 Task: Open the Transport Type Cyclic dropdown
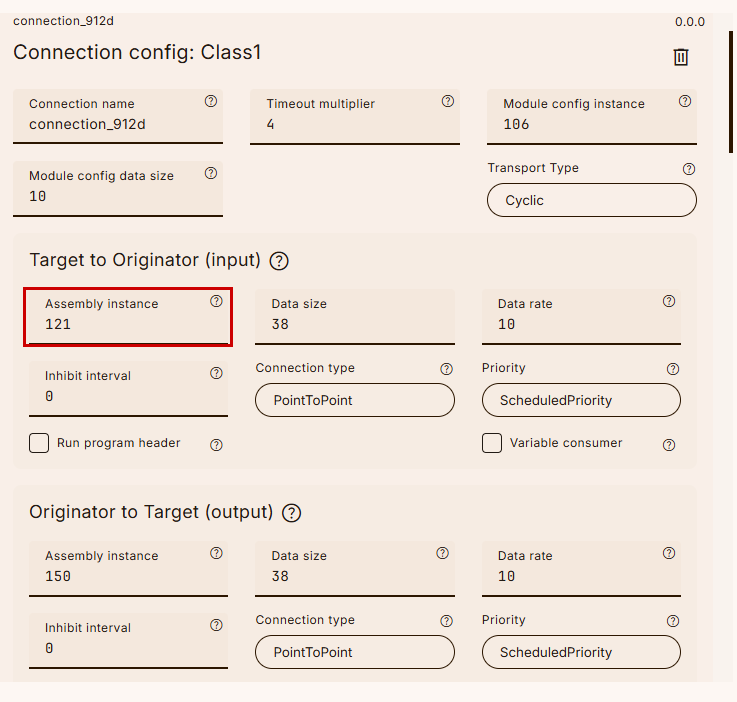tap(591, 200)
